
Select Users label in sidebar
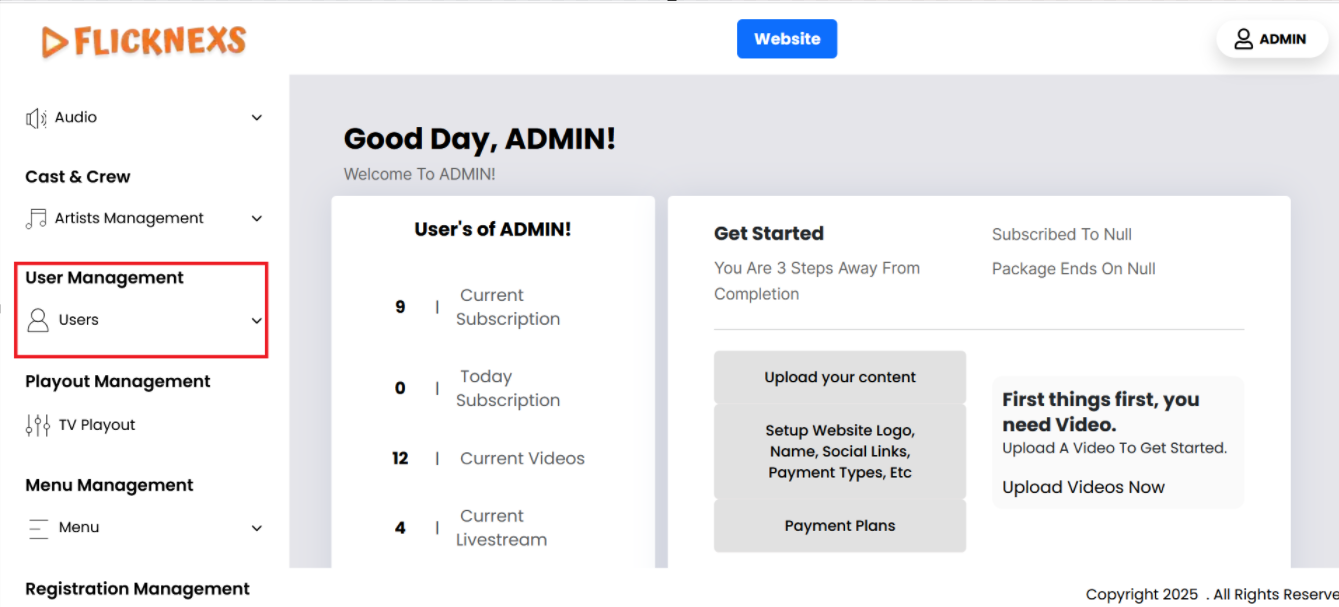click(79, 320)
